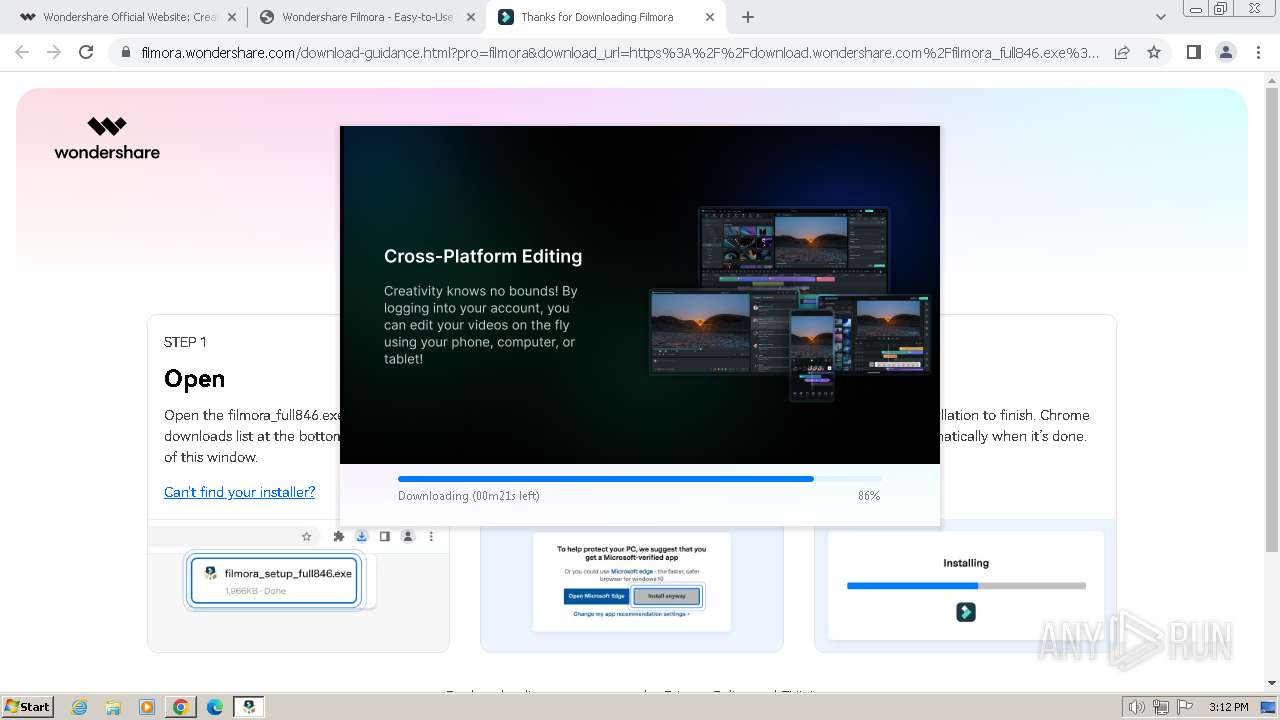Click the address bar URL
Screen dimensions: 1280x720
[620, 53]
